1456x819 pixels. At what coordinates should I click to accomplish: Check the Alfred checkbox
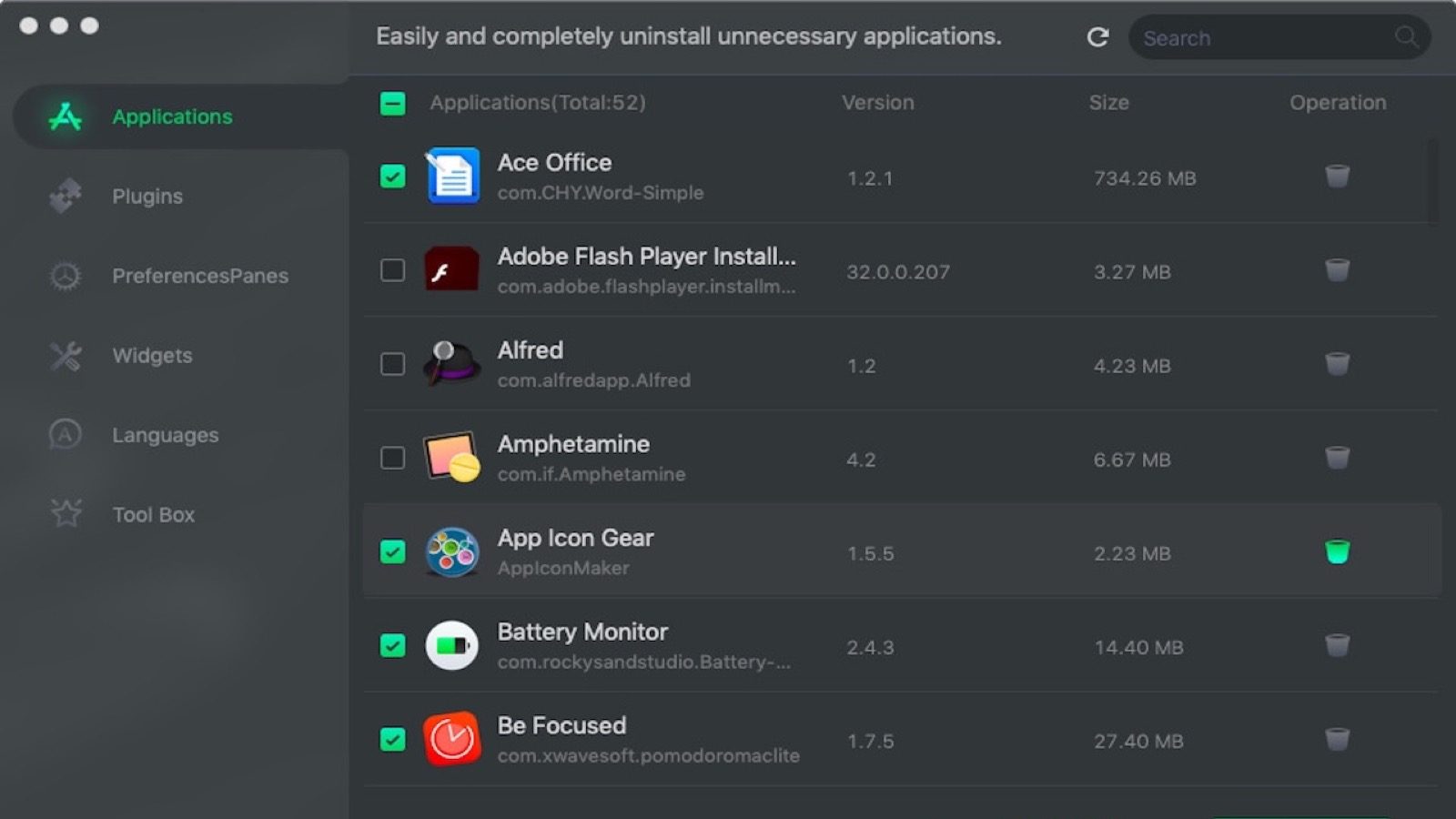pyautogui.click(x=392, y=364)
